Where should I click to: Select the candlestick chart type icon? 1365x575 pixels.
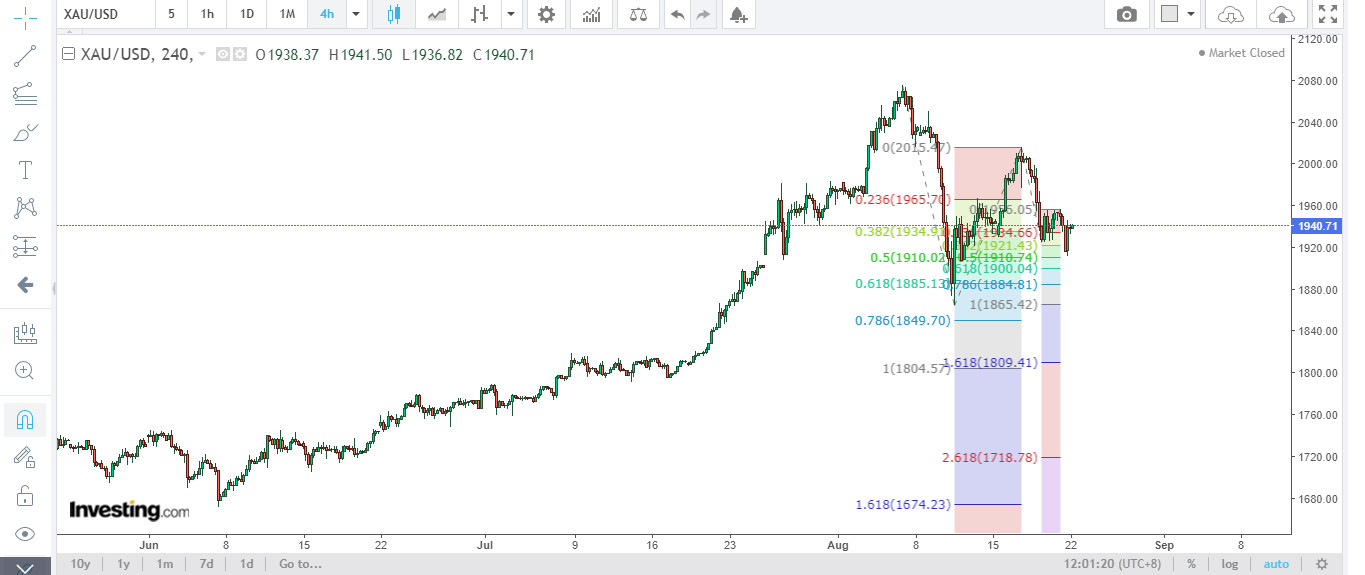[392, 14]
